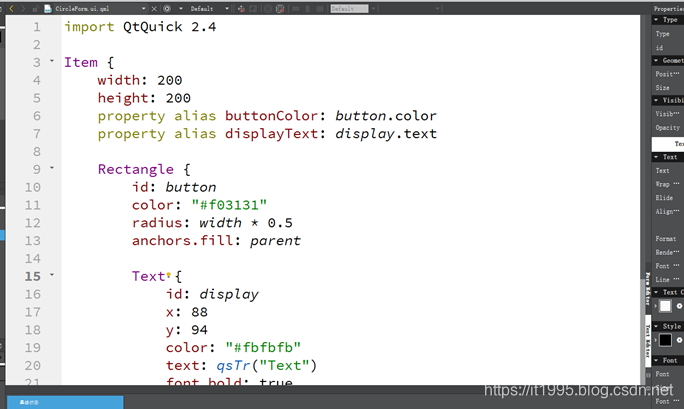Click the x value 88 on line 17
Image resolution: width=684 pixels, height=409 pixels.
(199, 312)
